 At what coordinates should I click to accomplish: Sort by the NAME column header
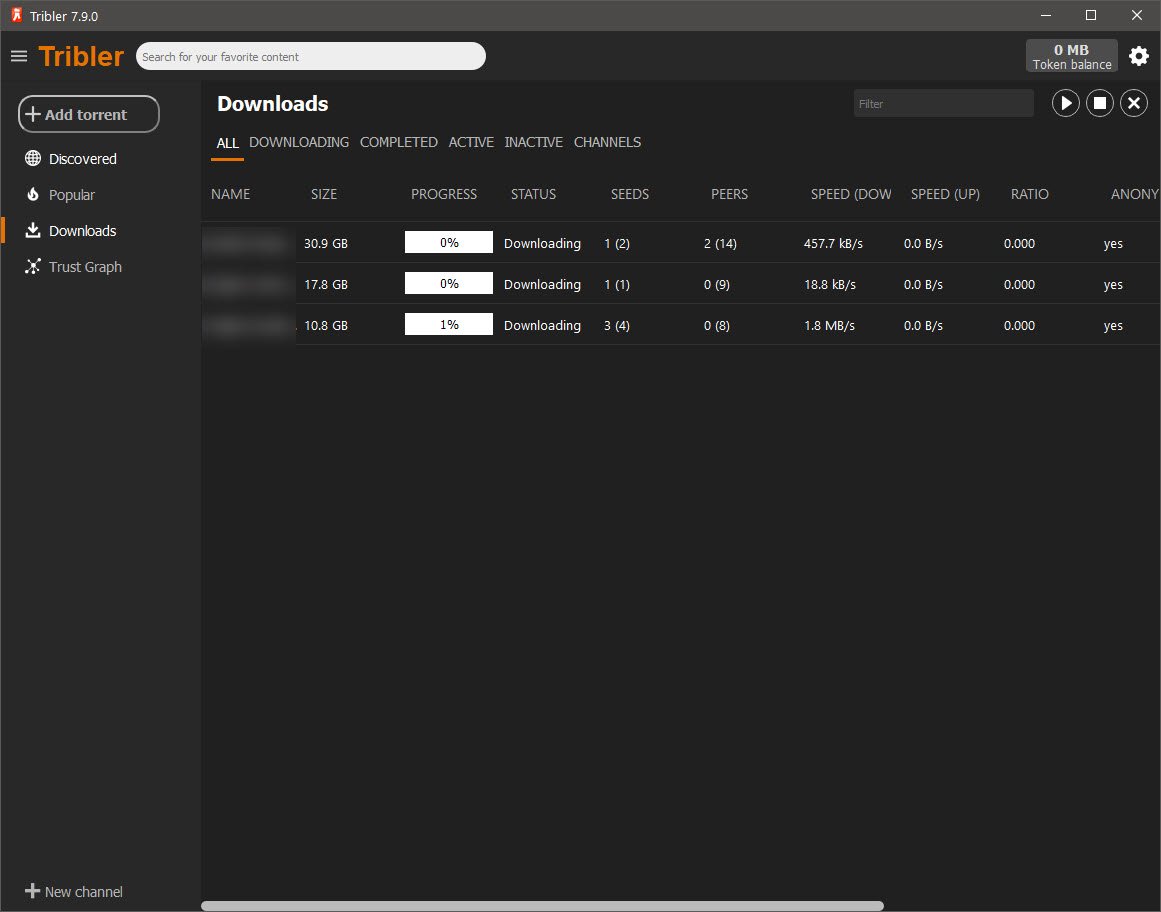click(x=230, y=194)
